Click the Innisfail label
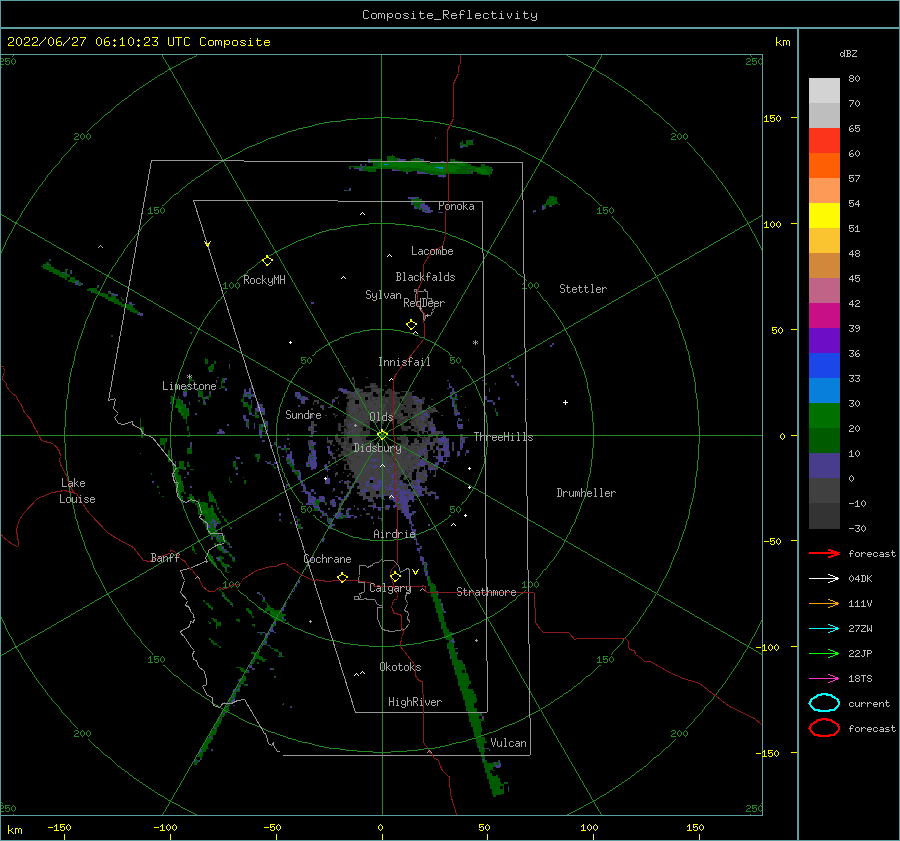The width and height of the screenshot is (900, 841). (404, 362)
